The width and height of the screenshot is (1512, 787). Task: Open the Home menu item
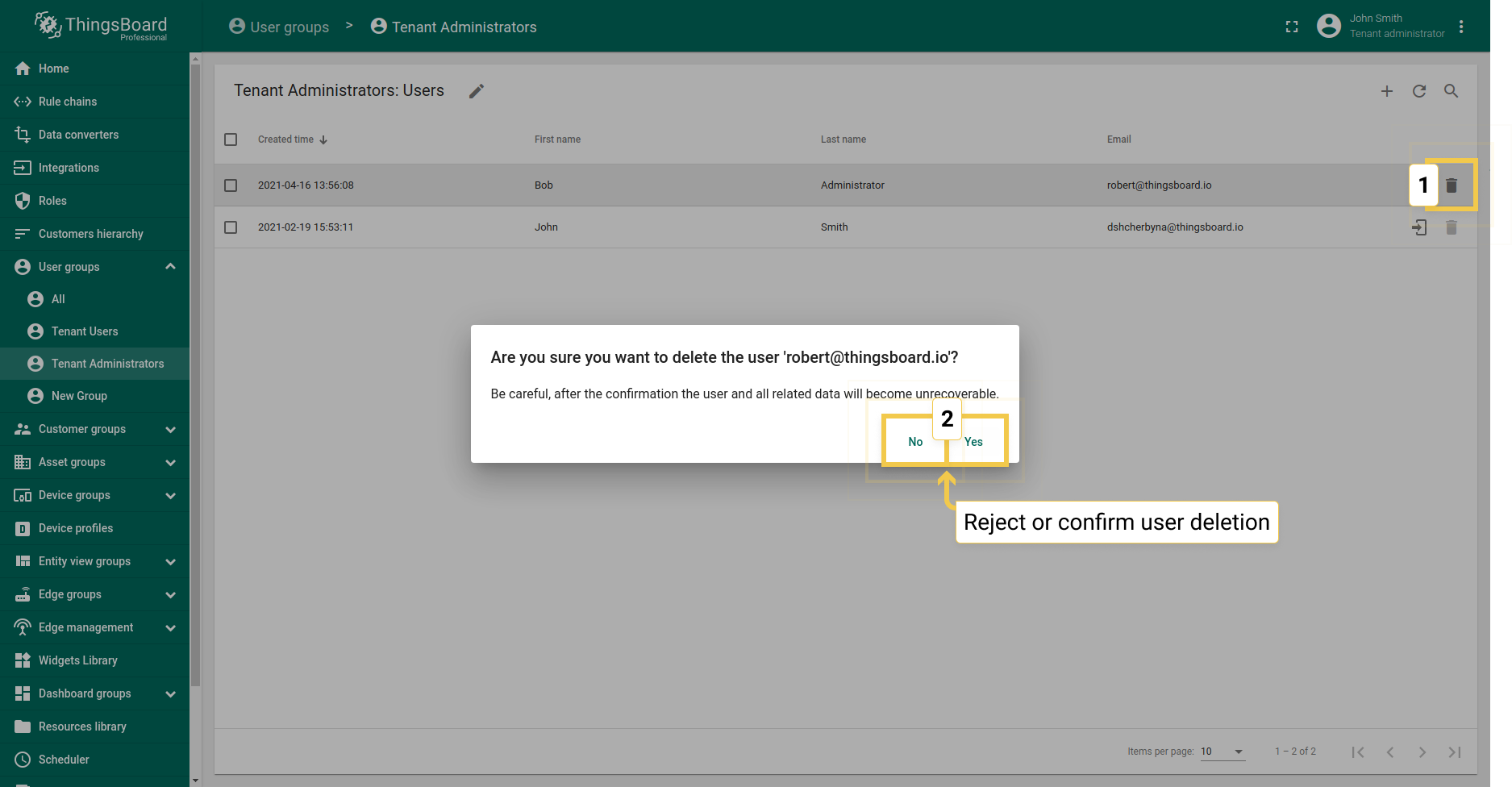(94, 69)
